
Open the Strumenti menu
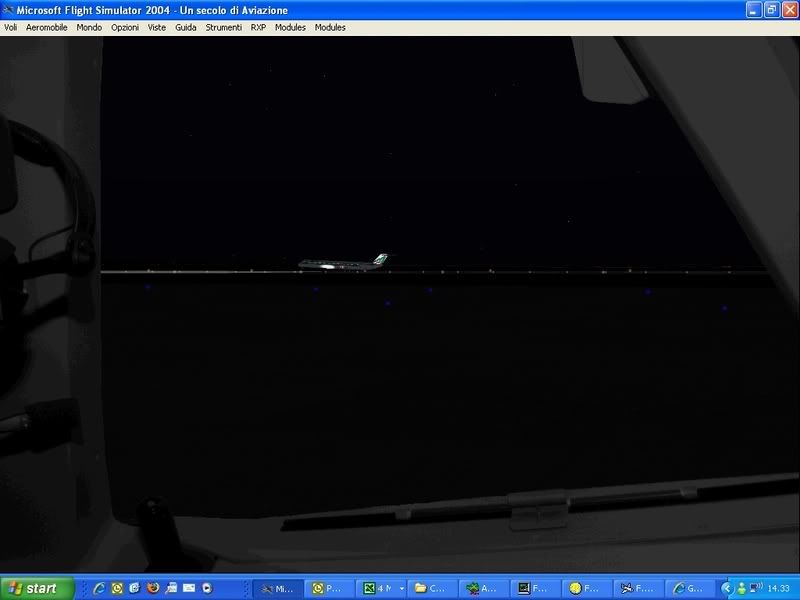click(x=223, y=28)
